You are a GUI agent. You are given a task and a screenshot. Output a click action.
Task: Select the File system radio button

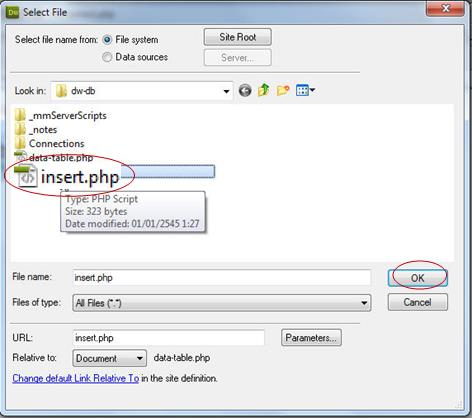(107, 40)
